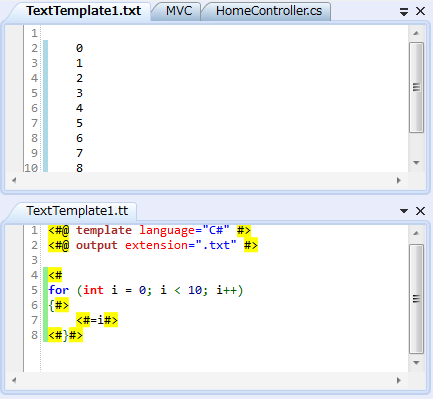The image size is (433, 399).
Task: Click the output value 7 on line 9
Action: (79, 153)
